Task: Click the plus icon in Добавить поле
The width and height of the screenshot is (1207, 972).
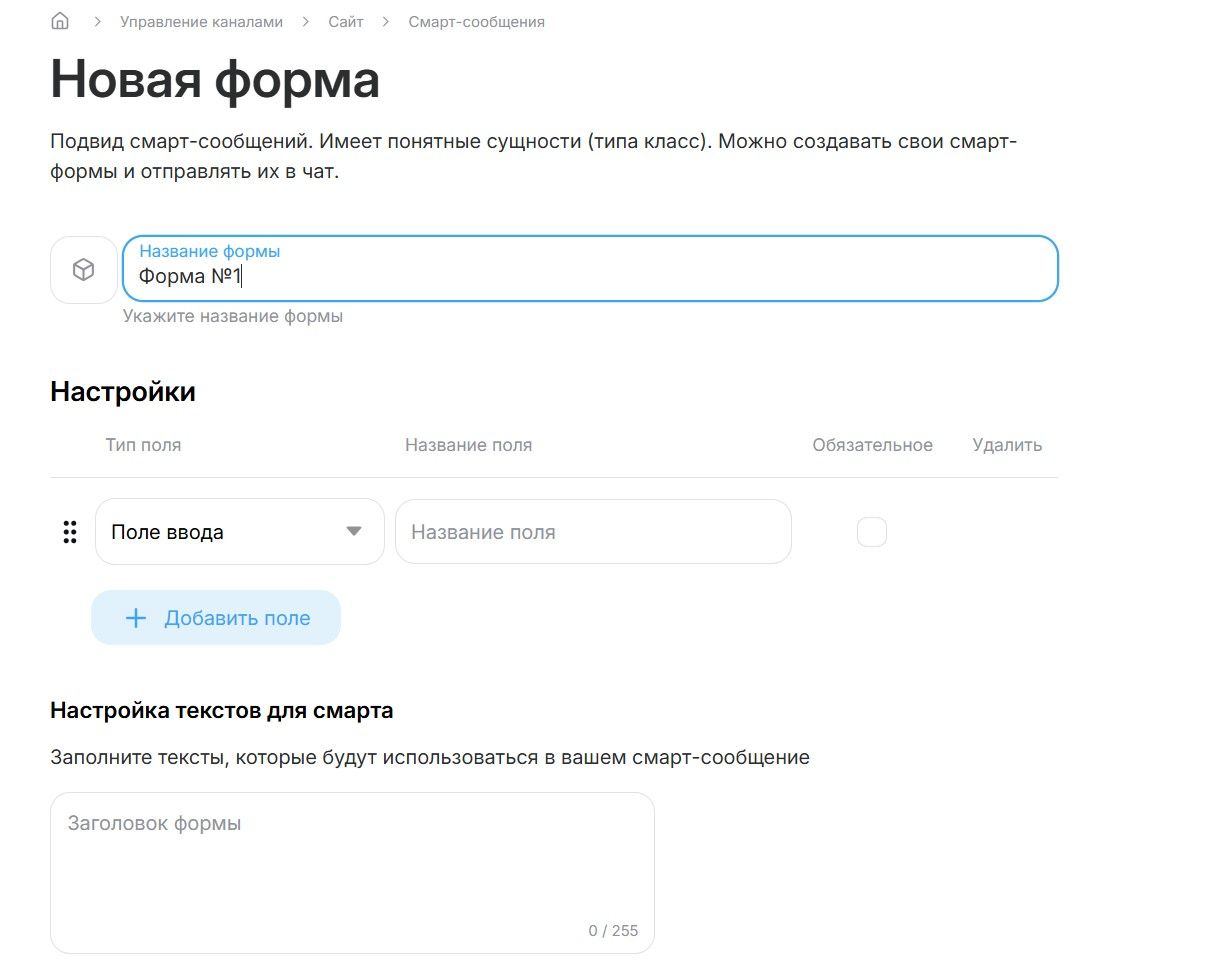Action: coord(136,618)
